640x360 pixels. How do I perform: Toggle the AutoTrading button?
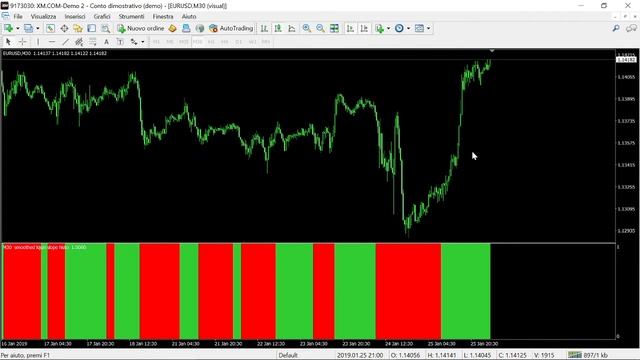[231, 28]
